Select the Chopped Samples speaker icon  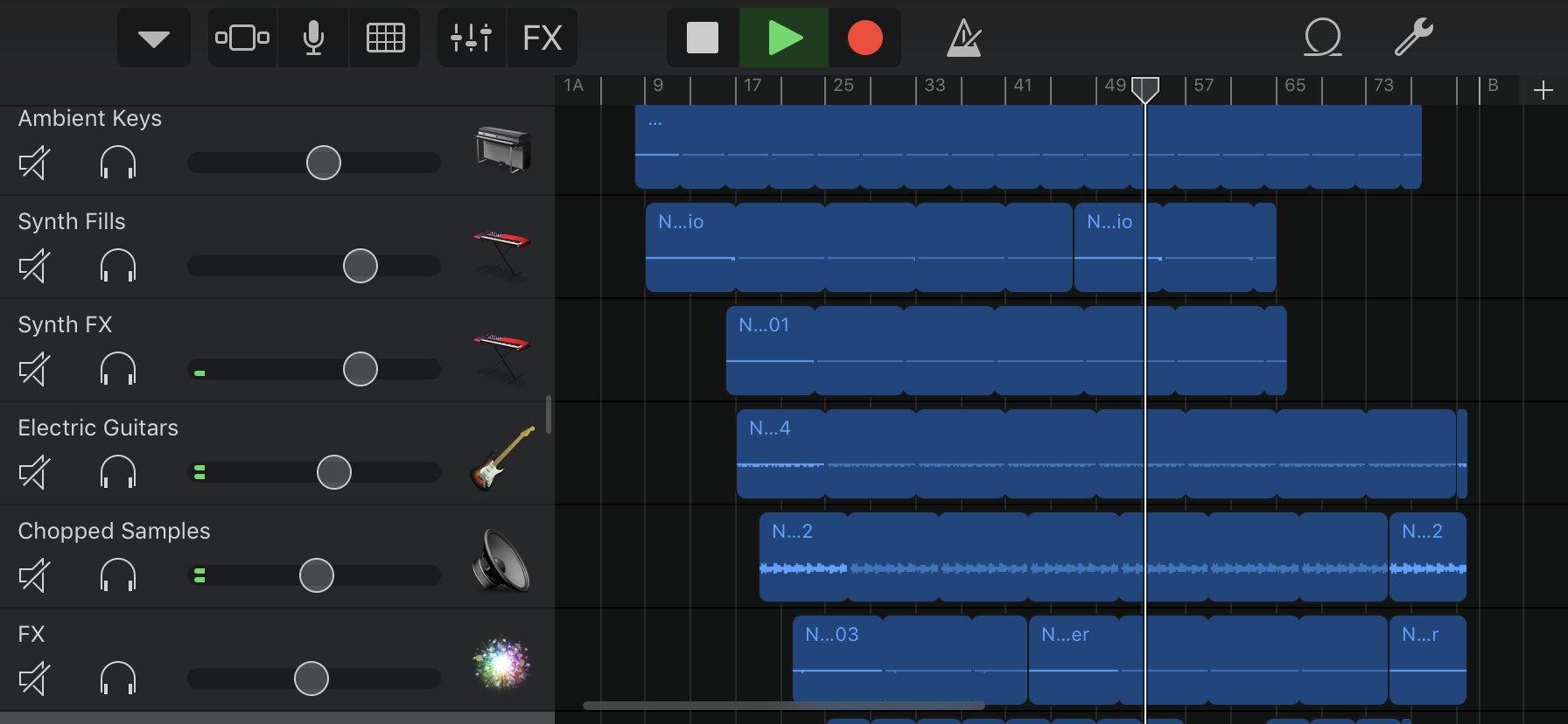coord(501,561)
